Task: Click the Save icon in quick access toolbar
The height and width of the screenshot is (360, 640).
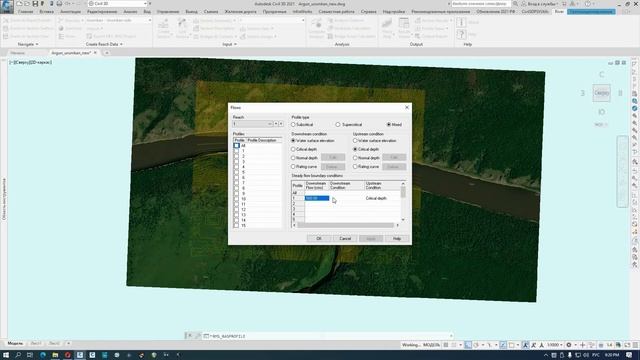Action: (35, 4)
